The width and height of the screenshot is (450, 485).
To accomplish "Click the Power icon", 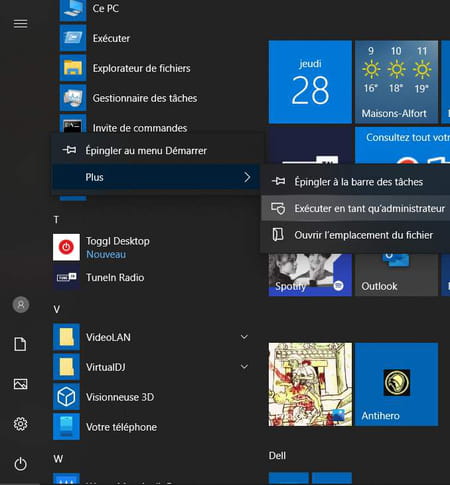I will click(x=20, y=464).
